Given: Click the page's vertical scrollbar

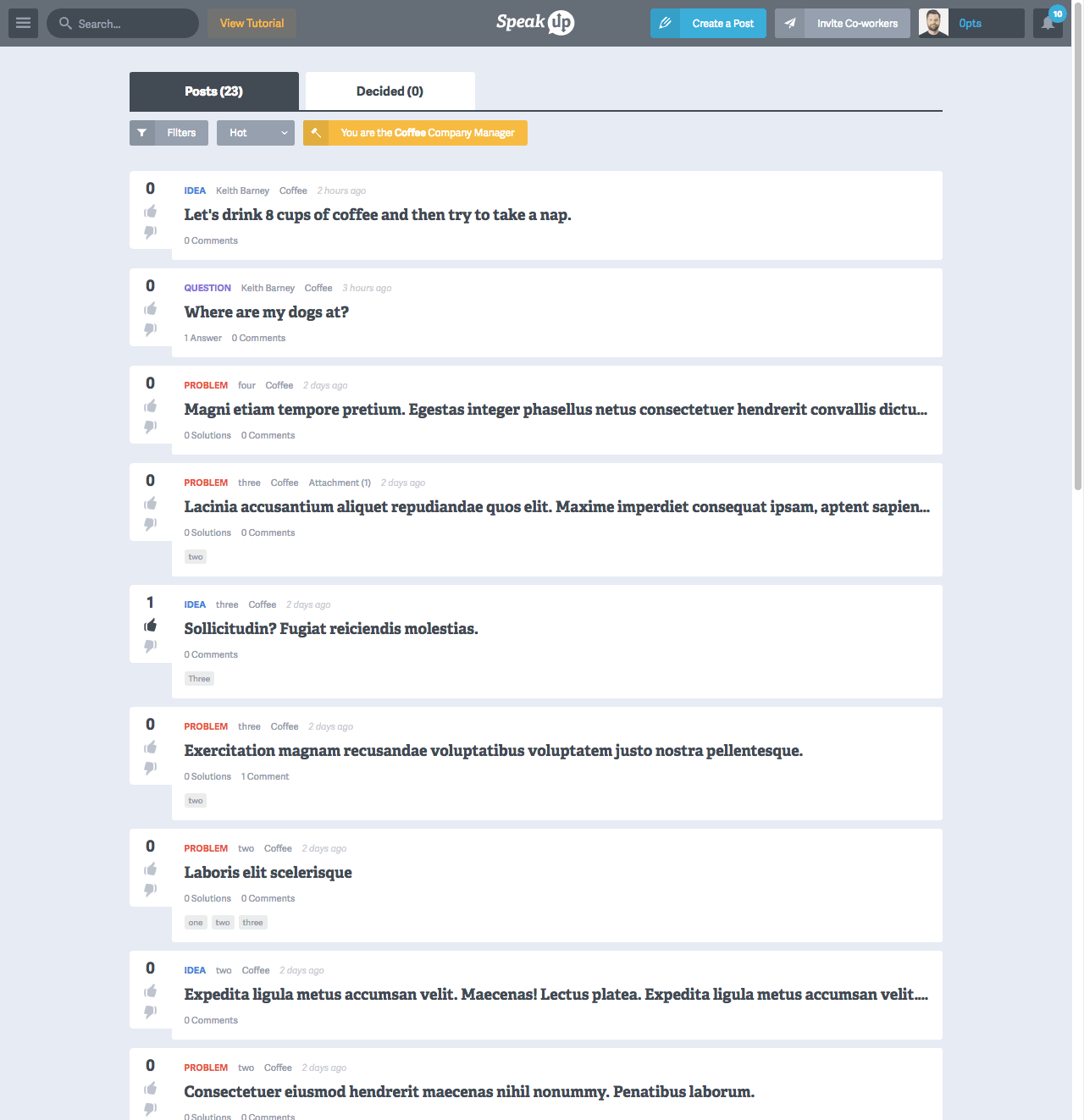Looking at the screenshot, I should (x=1077, y=254).
